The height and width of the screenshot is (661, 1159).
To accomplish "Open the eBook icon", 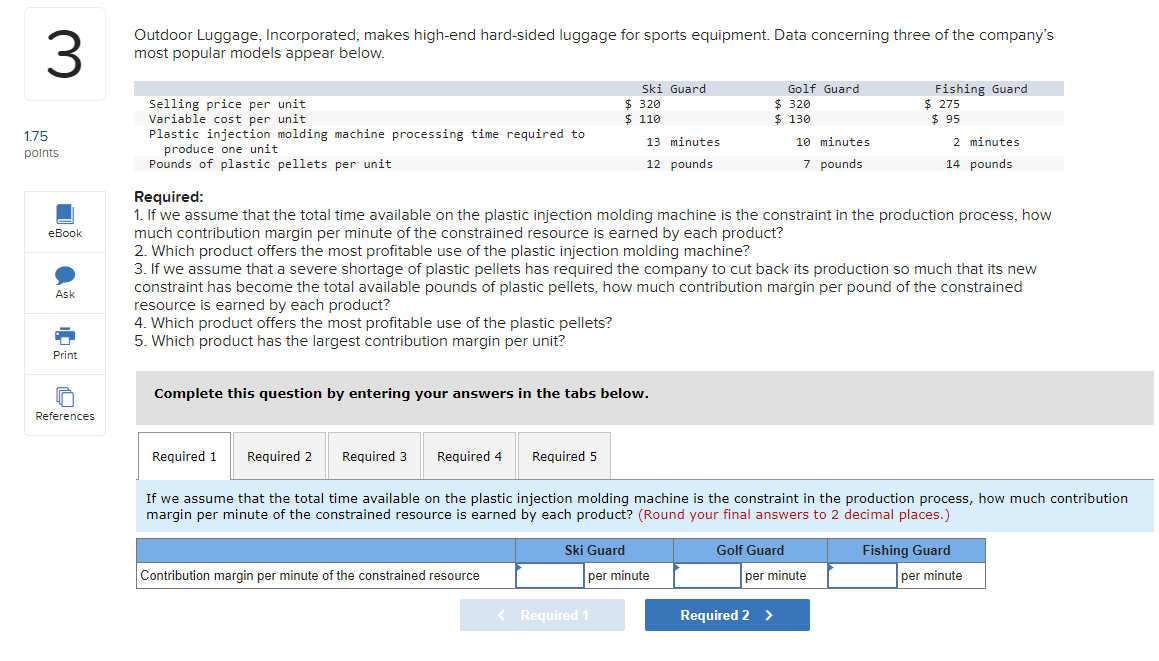I will tap(65, 214).
